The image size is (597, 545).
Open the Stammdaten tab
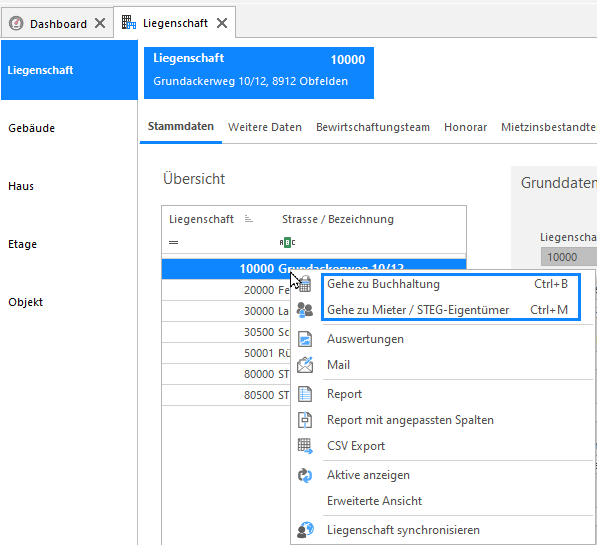click(x=181, y=126)
